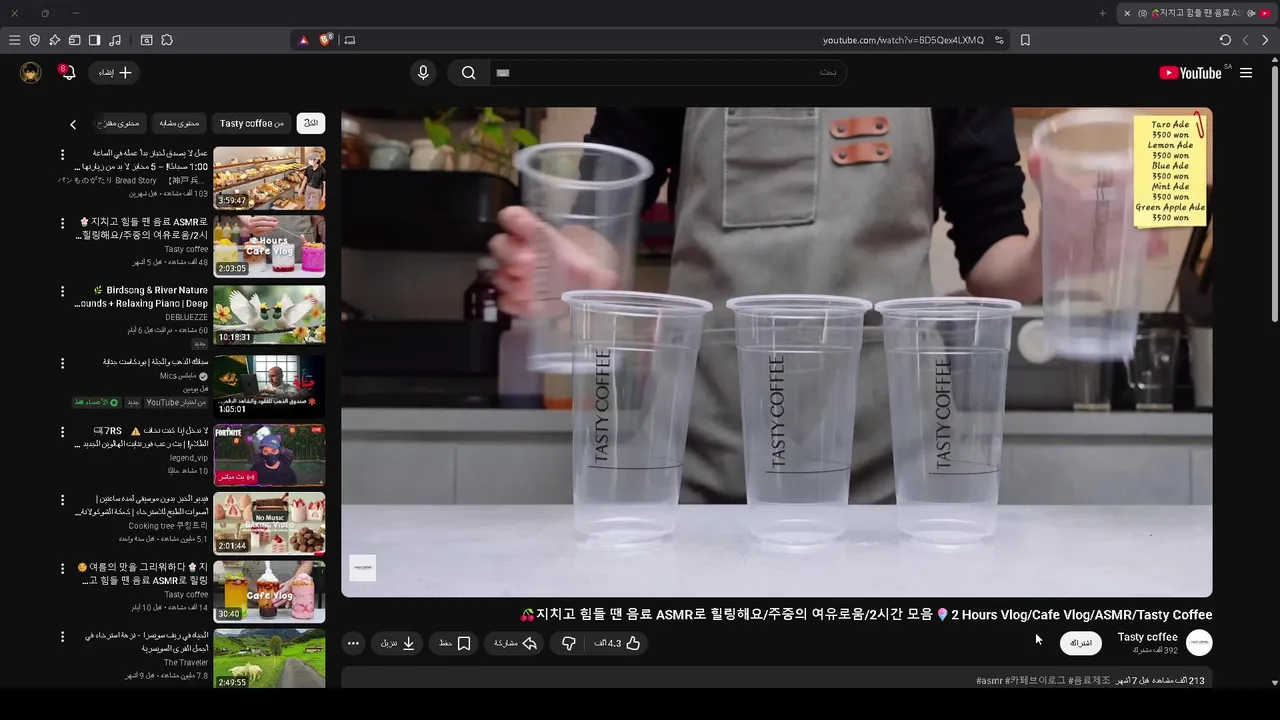
Task: Open options for 30:40 Cafe Vlog suggestion
Action: click(x=62, y=568)
